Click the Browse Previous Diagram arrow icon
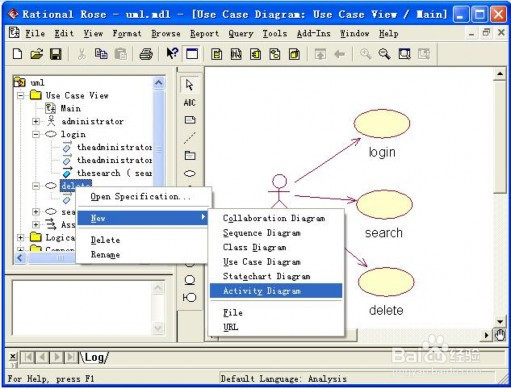Viewport: 511px width, 389px height. tap(340, 54)
